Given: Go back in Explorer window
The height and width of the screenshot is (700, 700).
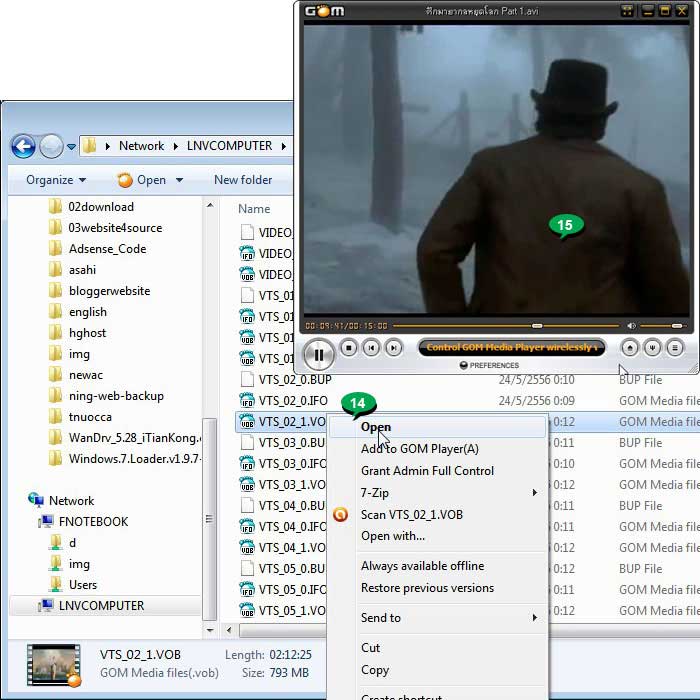Looking at the screenshot, I should pos(23,146).
